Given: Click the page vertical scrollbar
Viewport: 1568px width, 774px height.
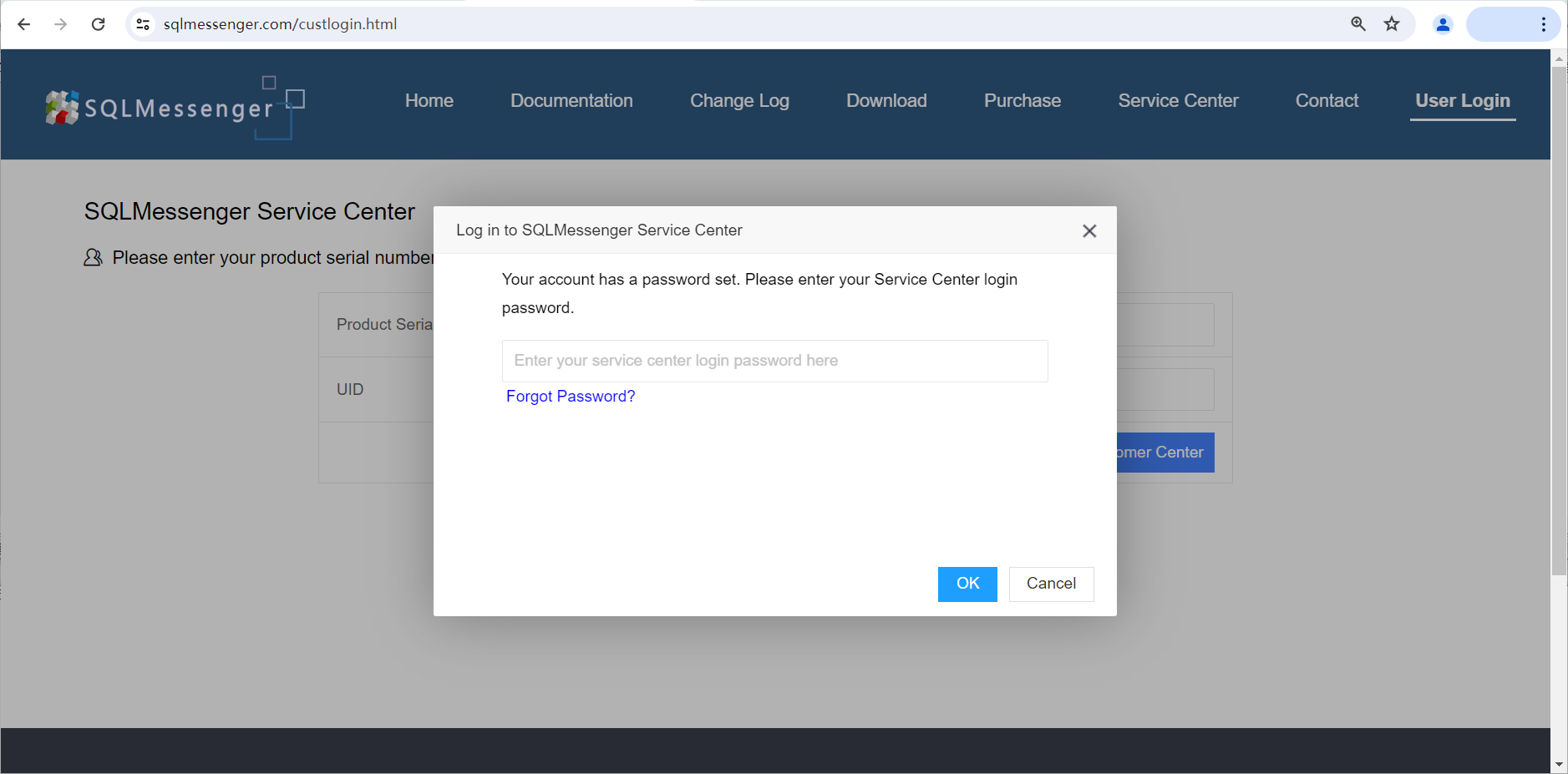Looking at the screenshot, I should [x=1559, y=321].
